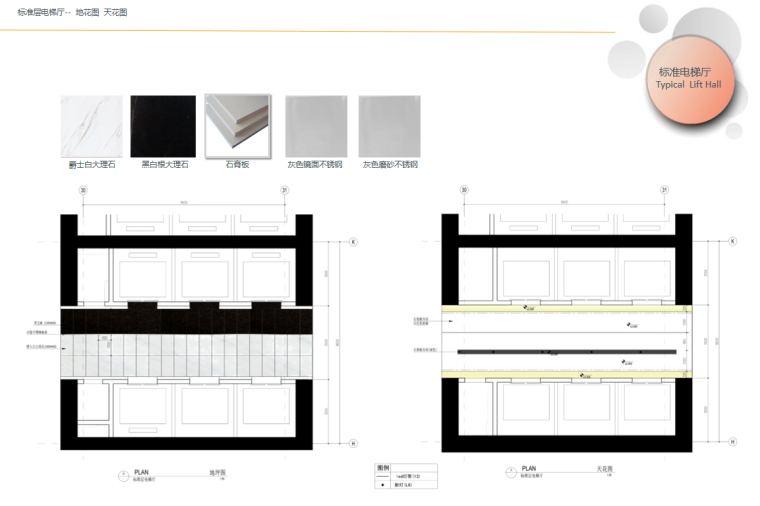Image resolution: width=760 pixels, height=506 pixels.
Task: Click the 地坪图 floor plan title label
Action: click(x=214, y=469)
